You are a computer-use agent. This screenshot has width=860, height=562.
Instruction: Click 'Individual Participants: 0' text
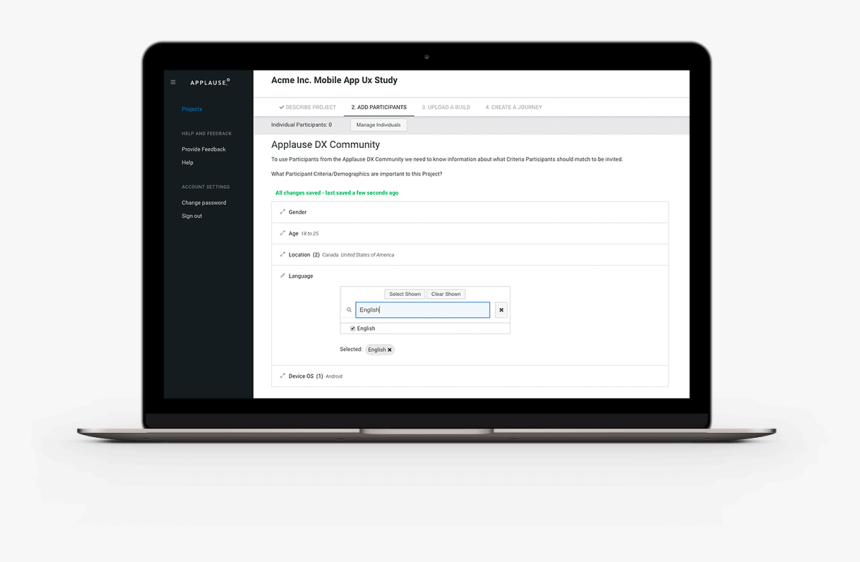click(x=302, y=125)
